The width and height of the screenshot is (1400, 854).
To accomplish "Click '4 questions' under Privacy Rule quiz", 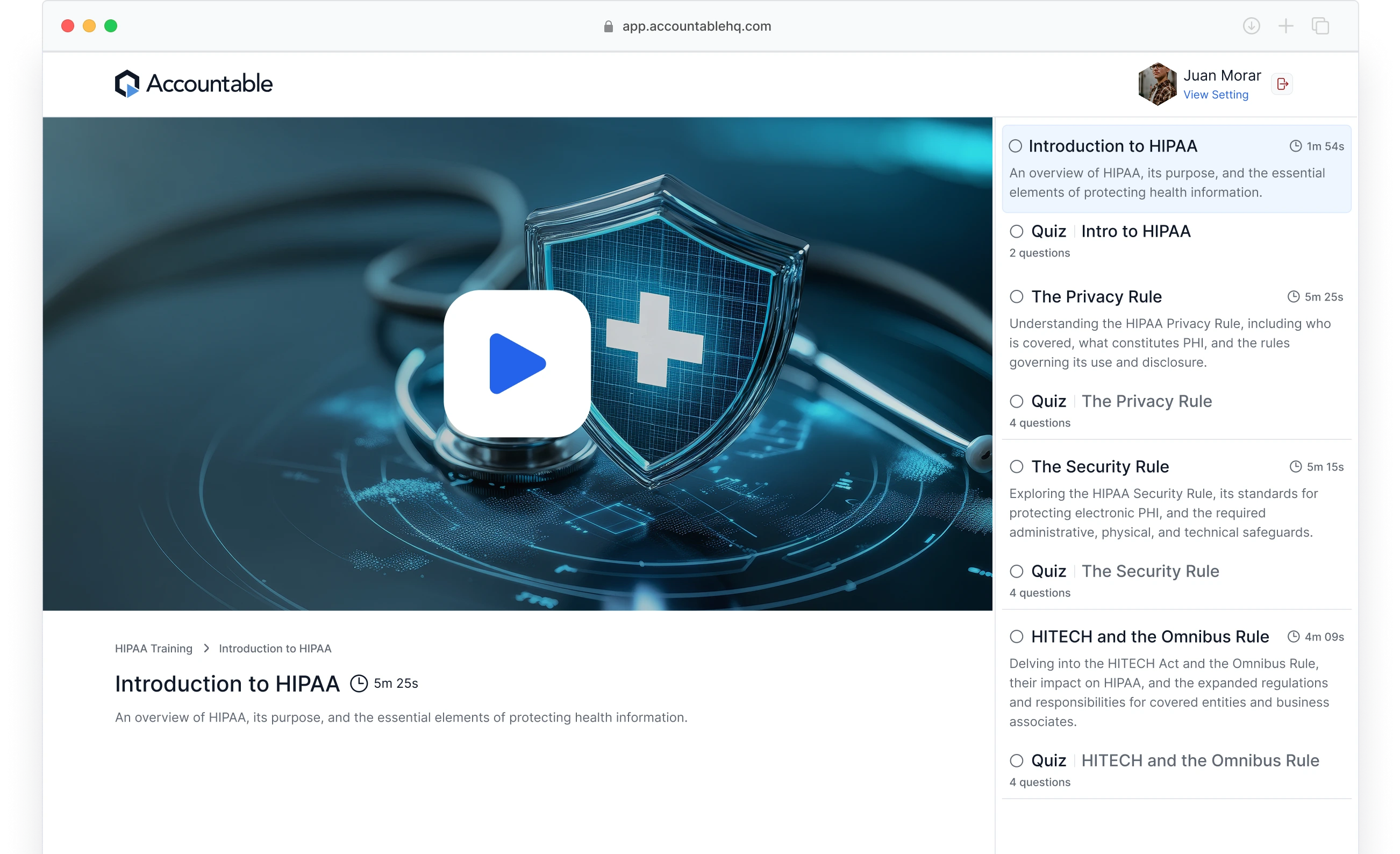I will click(1040, 423).
